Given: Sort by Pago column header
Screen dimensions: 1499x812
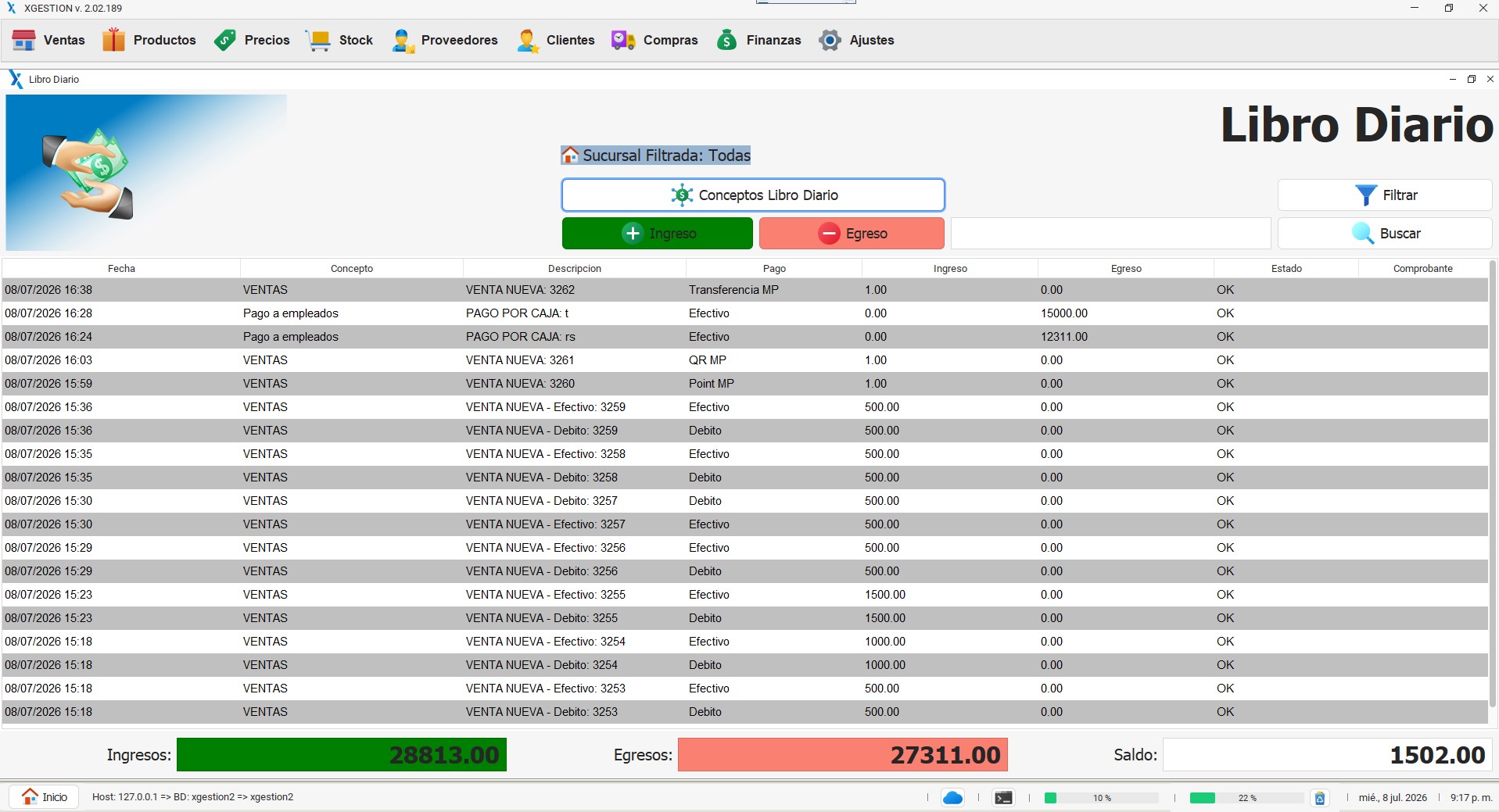Looking at the screenshot, I should 774,268.
